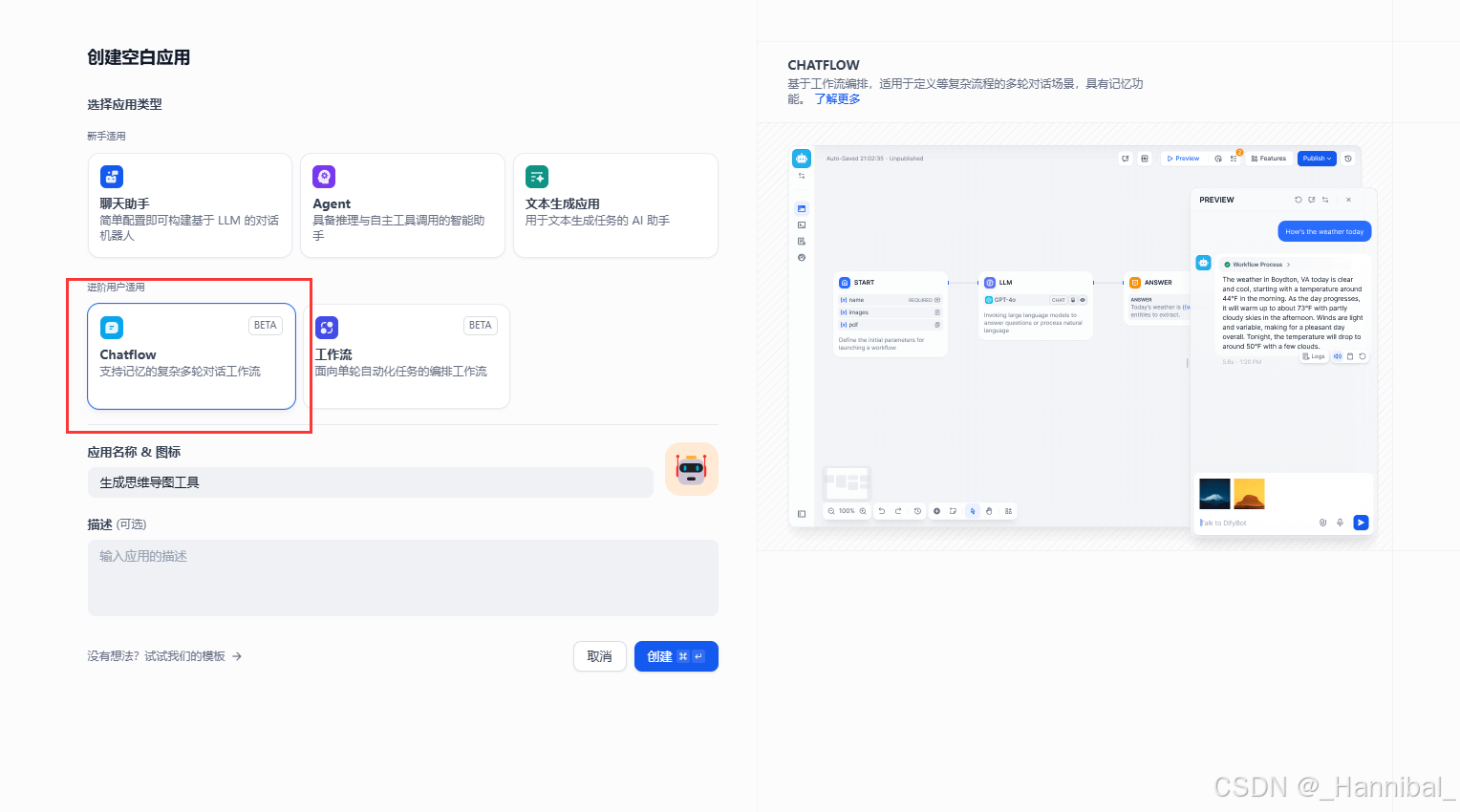Click the restart icon in PREVIEW panel header
Viewport: 1460px width, 812px height.
click(x=1298, y=200)
